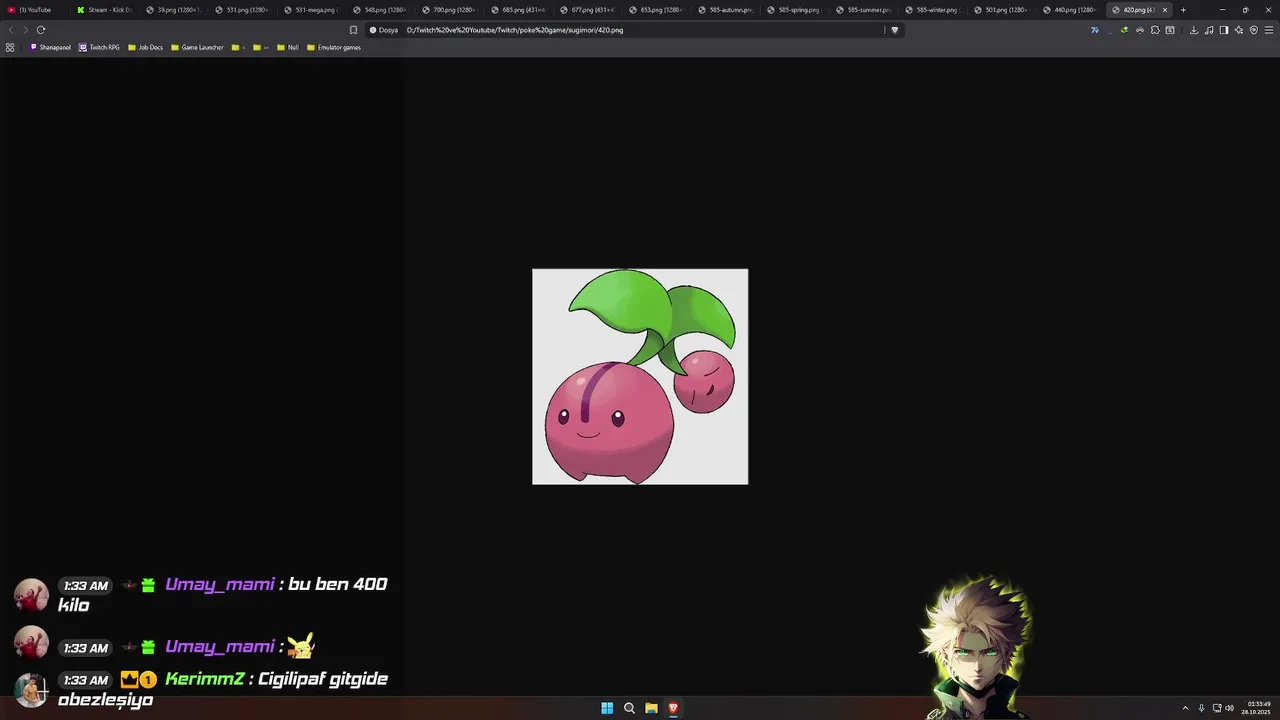This screenshot has height=720, width=1280.
Task: Open File Explorer from the taskbar
Action: tap(651, 708)
